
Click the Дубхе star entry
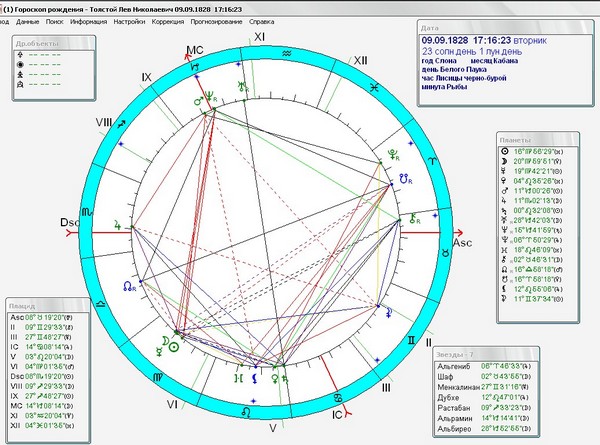pos(483,398)
